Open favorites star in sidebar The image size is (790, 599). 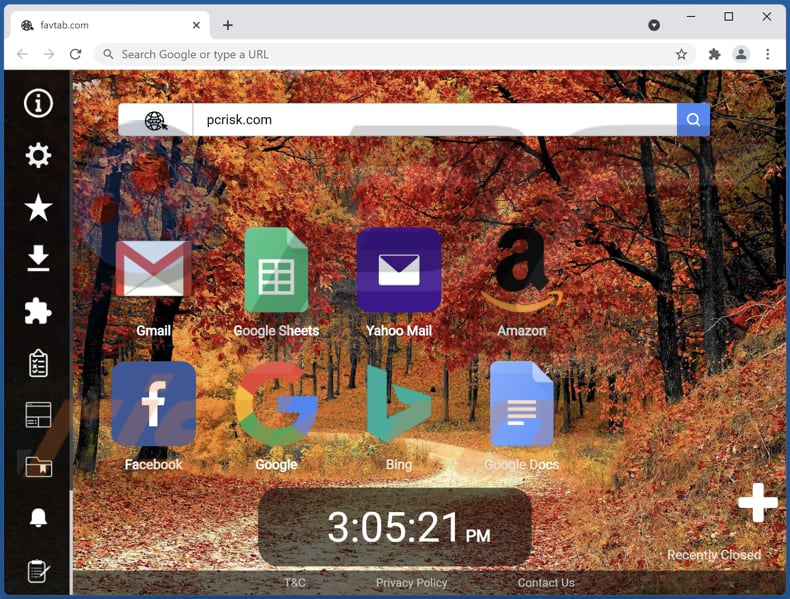(38, 208)
